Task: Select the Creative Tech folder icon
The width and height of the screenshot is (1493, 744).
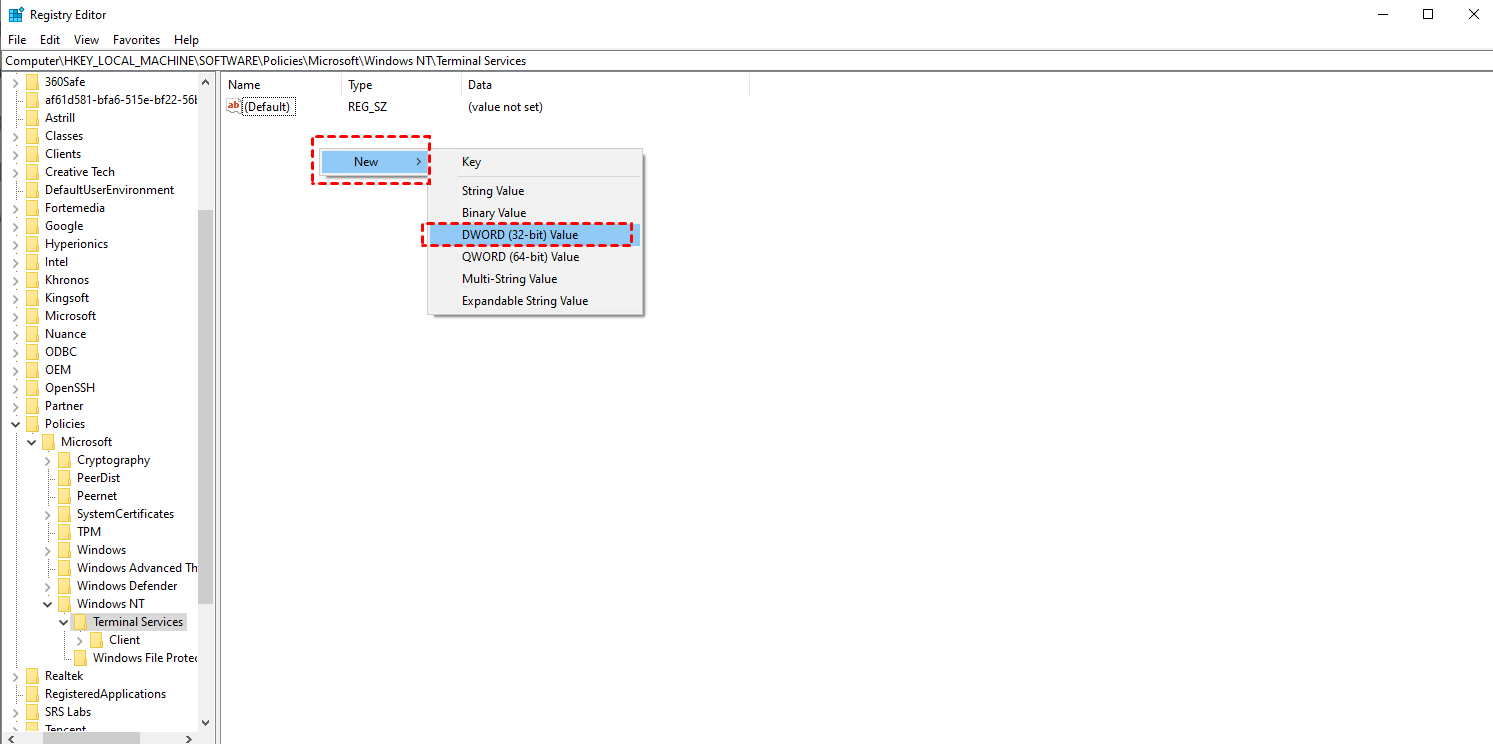Action: point(33,172)
